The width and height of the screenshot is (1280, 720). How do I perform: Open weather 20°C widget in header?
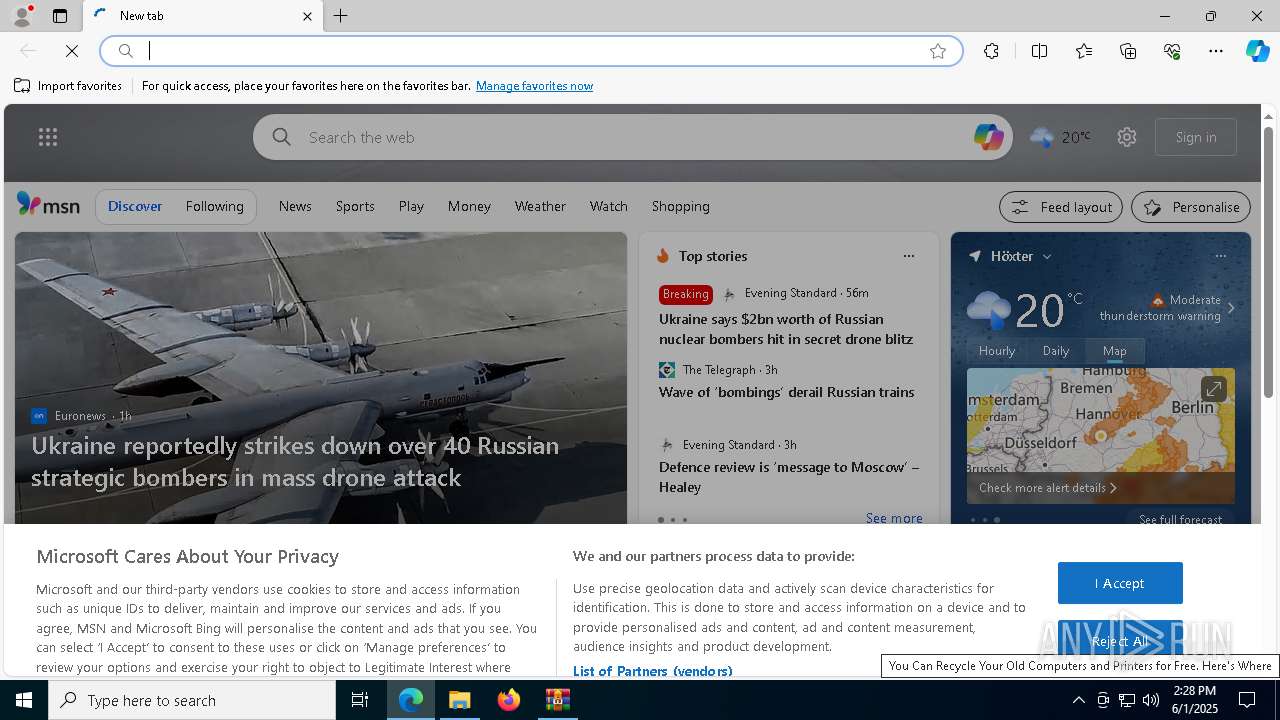pos(1060,137)
